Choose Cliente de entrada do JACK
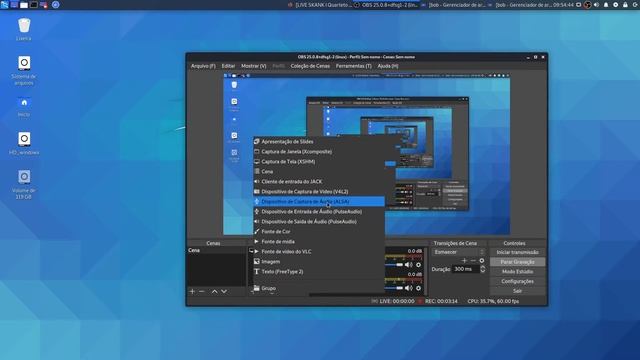640x360 pixels. coord(319,182)
